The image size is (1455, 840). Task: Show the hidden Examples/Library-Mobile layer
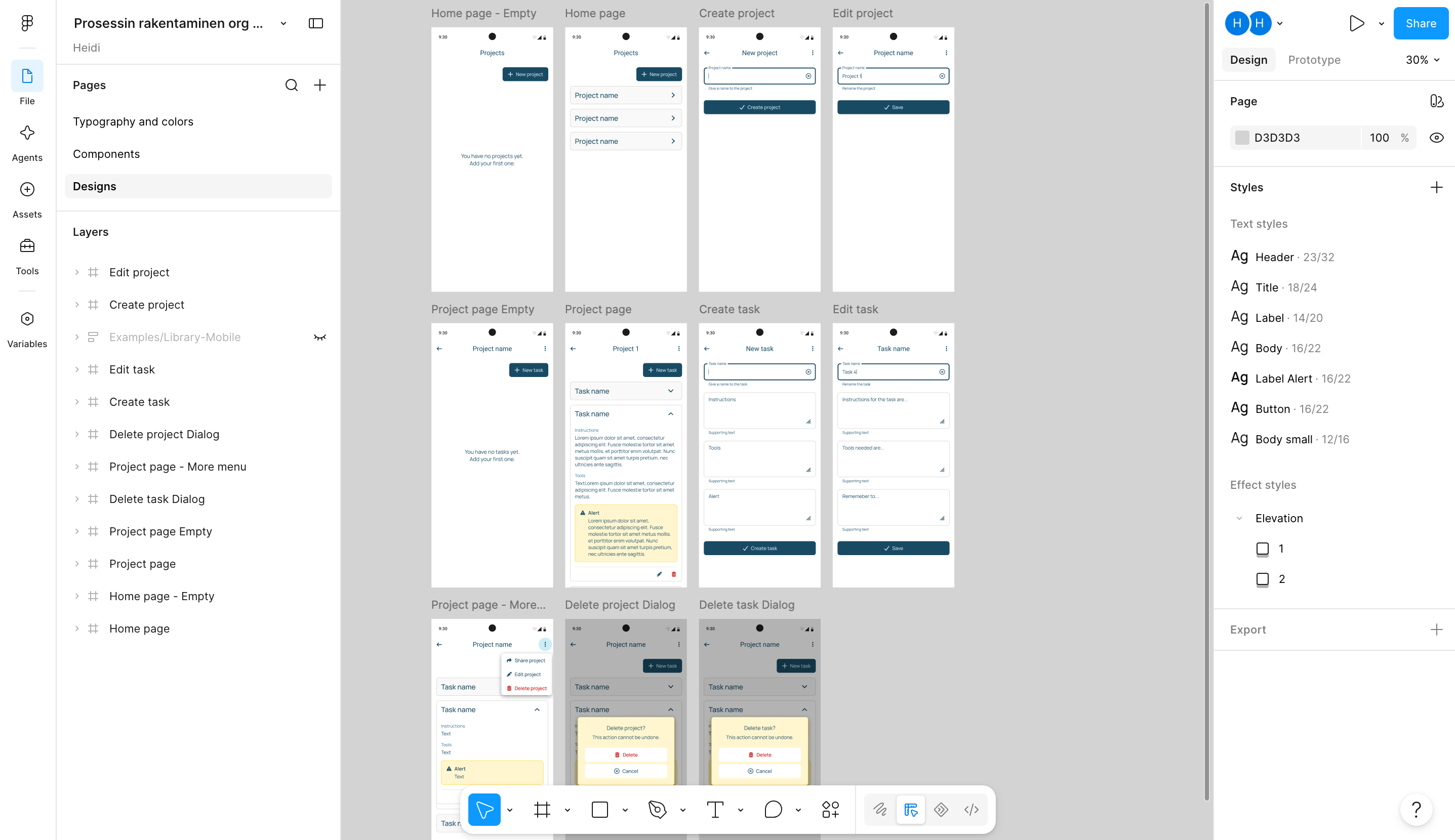(320, 338)
